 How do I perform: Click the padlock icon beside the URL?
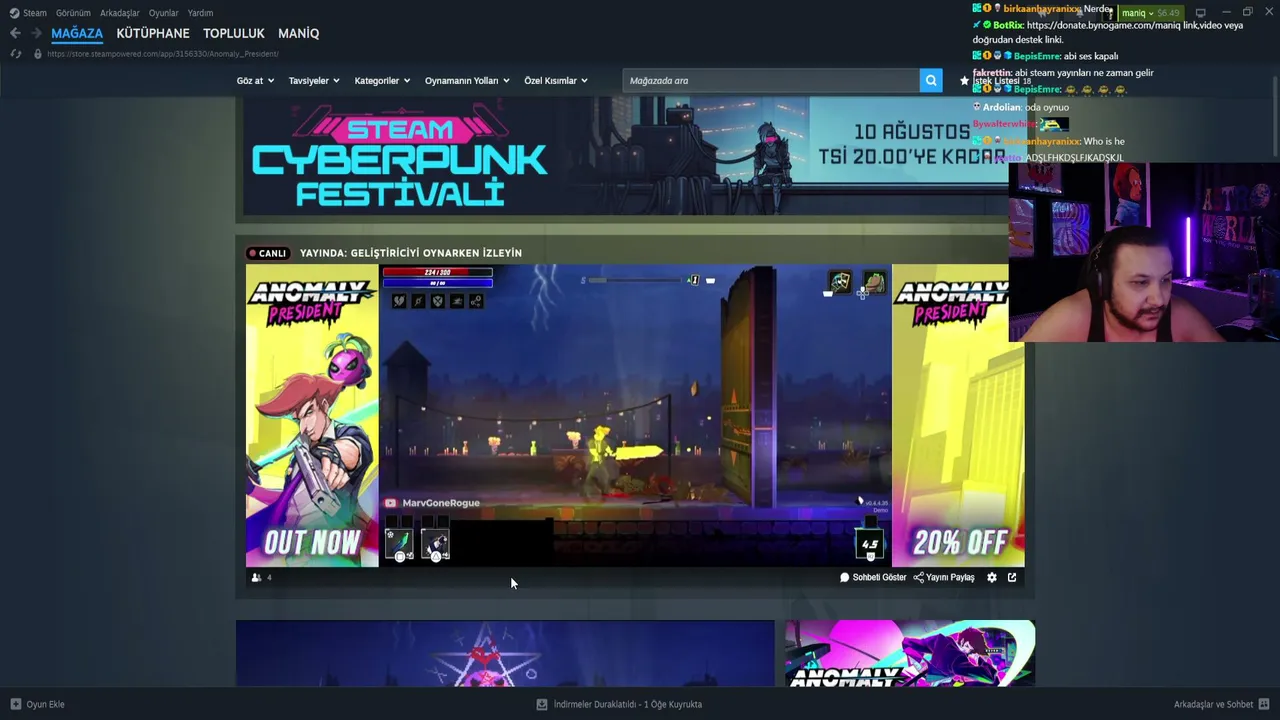pos(38,53)
